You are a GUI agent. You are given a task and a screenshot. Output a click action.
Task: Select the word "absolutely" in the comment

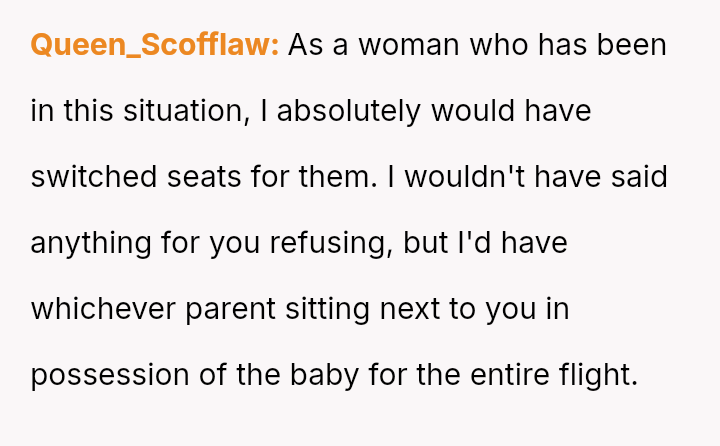tap(349, 112)
